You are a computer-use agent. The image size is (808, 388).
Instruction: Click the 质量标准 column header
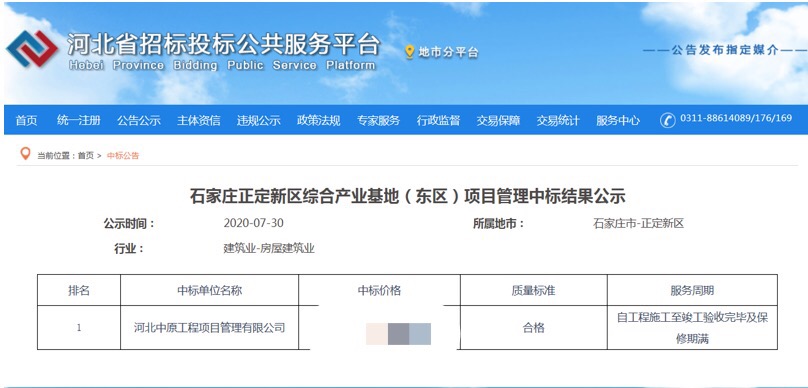click(533, 290)
